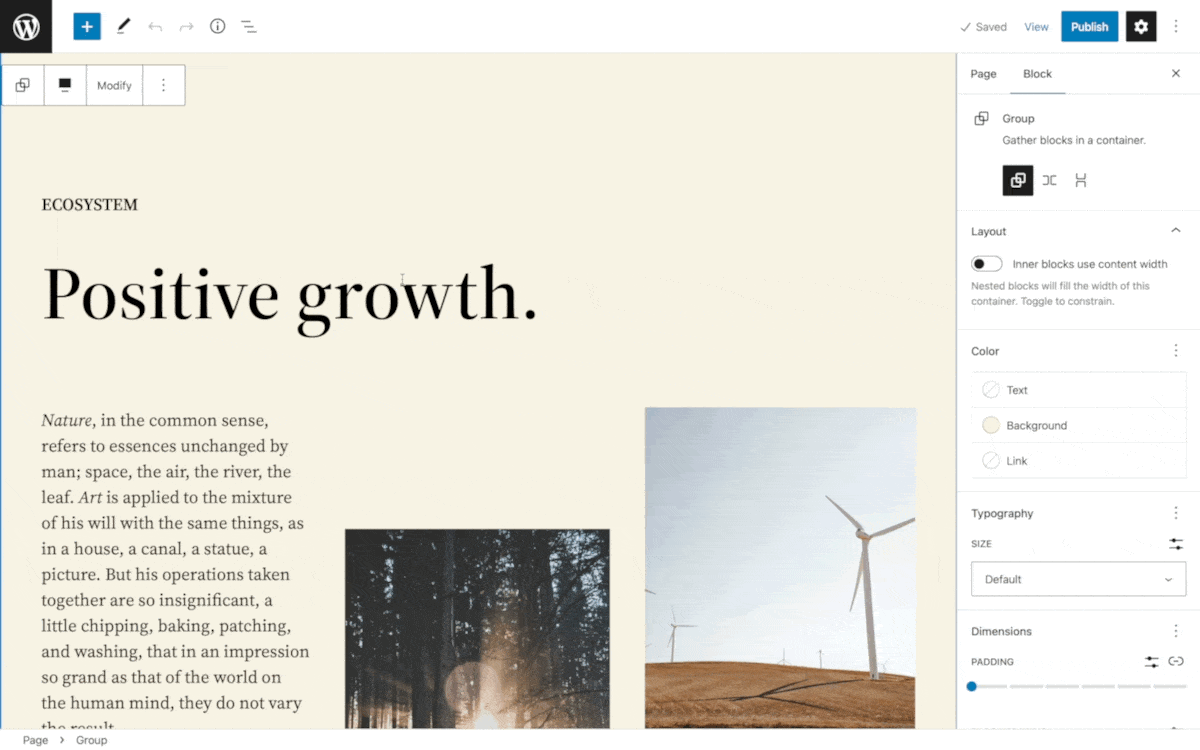The height and width of the screenshot is (750, 1200).
Task: Collapse the Layout panel
Action: point(1176,231)
